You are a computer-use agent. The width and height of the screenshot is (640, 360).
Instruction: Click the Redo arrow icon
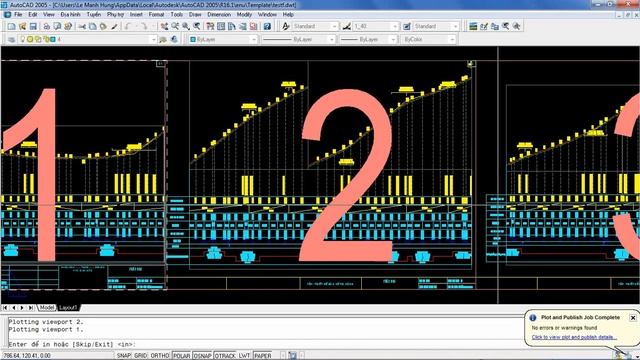pyautogui.click(x=144, y=26)
